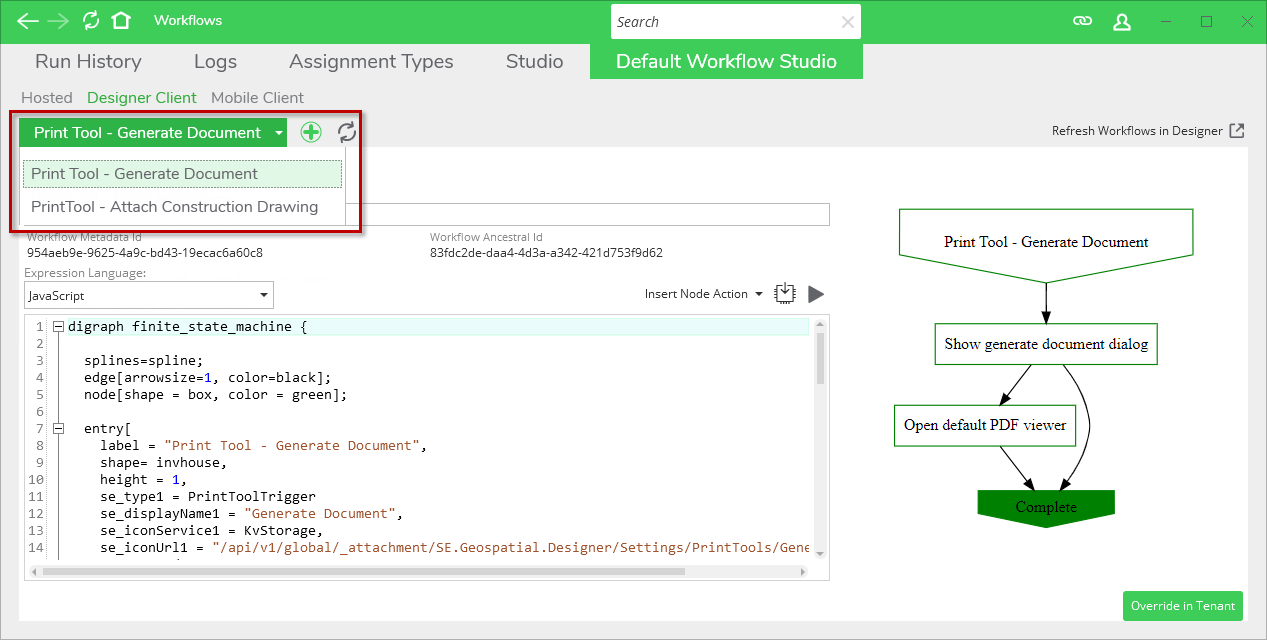Choose PrintTool - Attach Construction Drawing item

click(x=182, y=207)
